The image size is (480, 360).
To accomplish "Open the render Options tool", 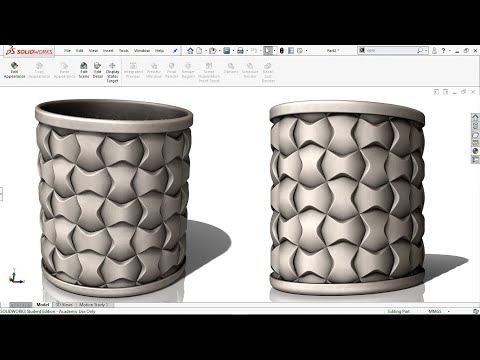I will click(x=231, y=68).
